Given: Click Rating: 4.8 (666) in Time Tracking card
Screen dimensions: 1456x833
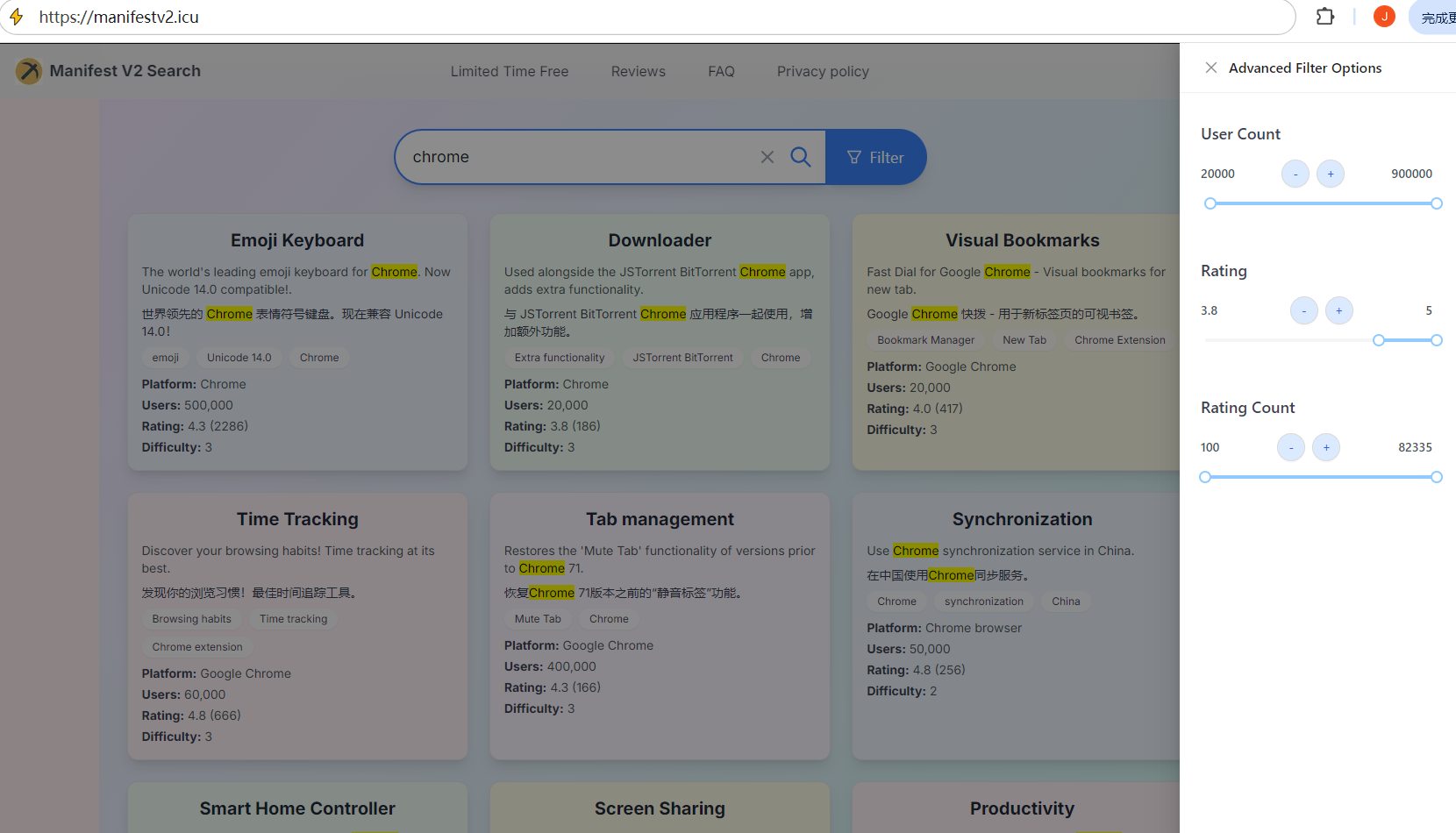Looking at the screenshot, I should [191, 716].
